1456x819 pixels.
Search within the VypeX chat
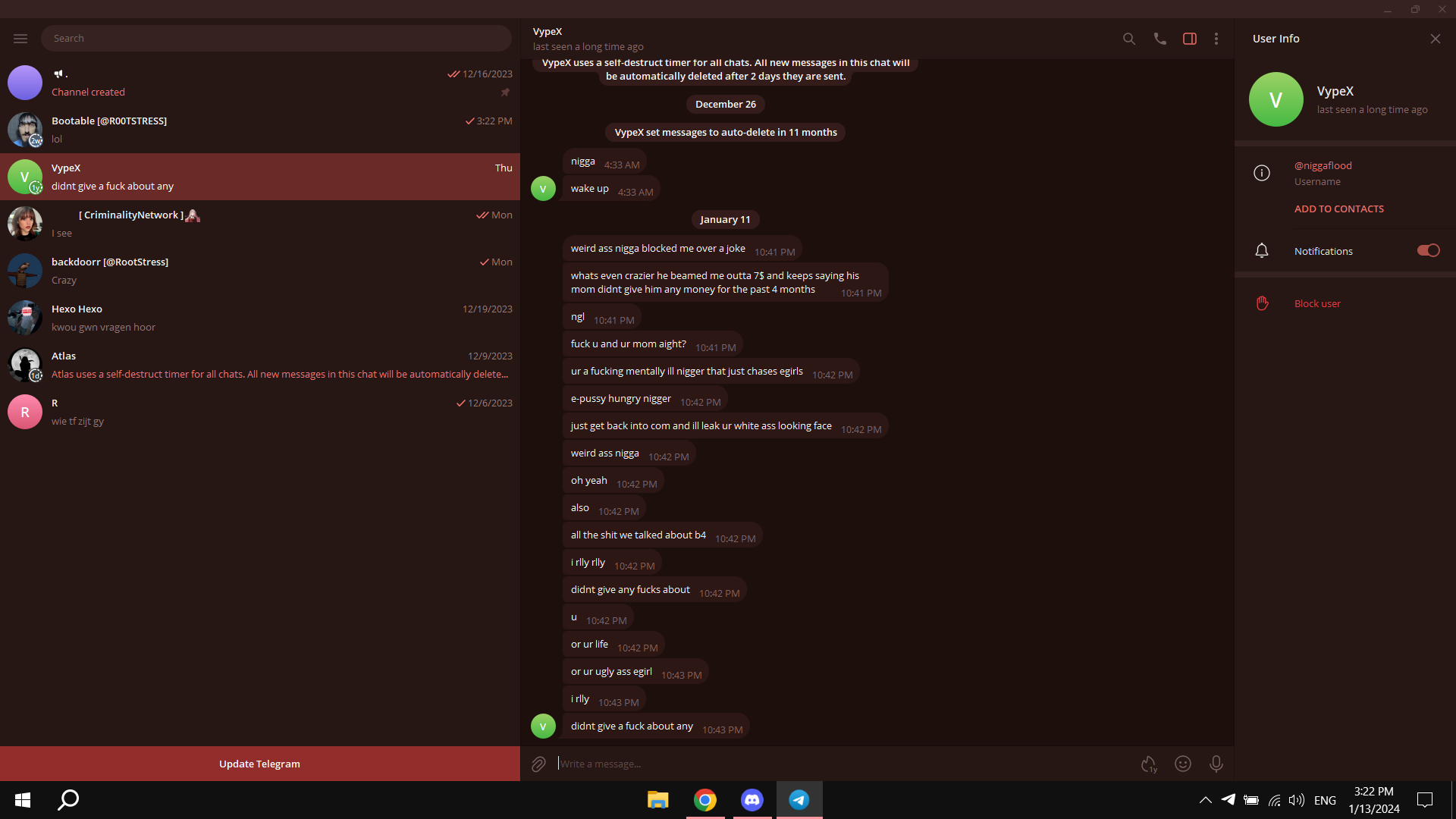[1129, 39]
